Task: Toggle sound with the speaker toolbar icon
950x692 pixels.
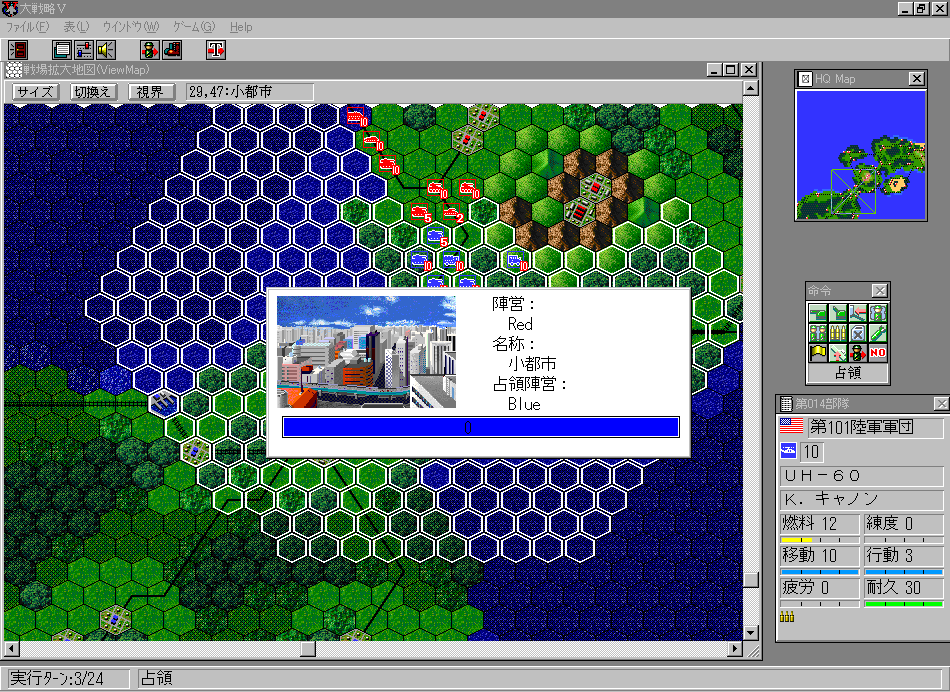Action: pos(106,50)
